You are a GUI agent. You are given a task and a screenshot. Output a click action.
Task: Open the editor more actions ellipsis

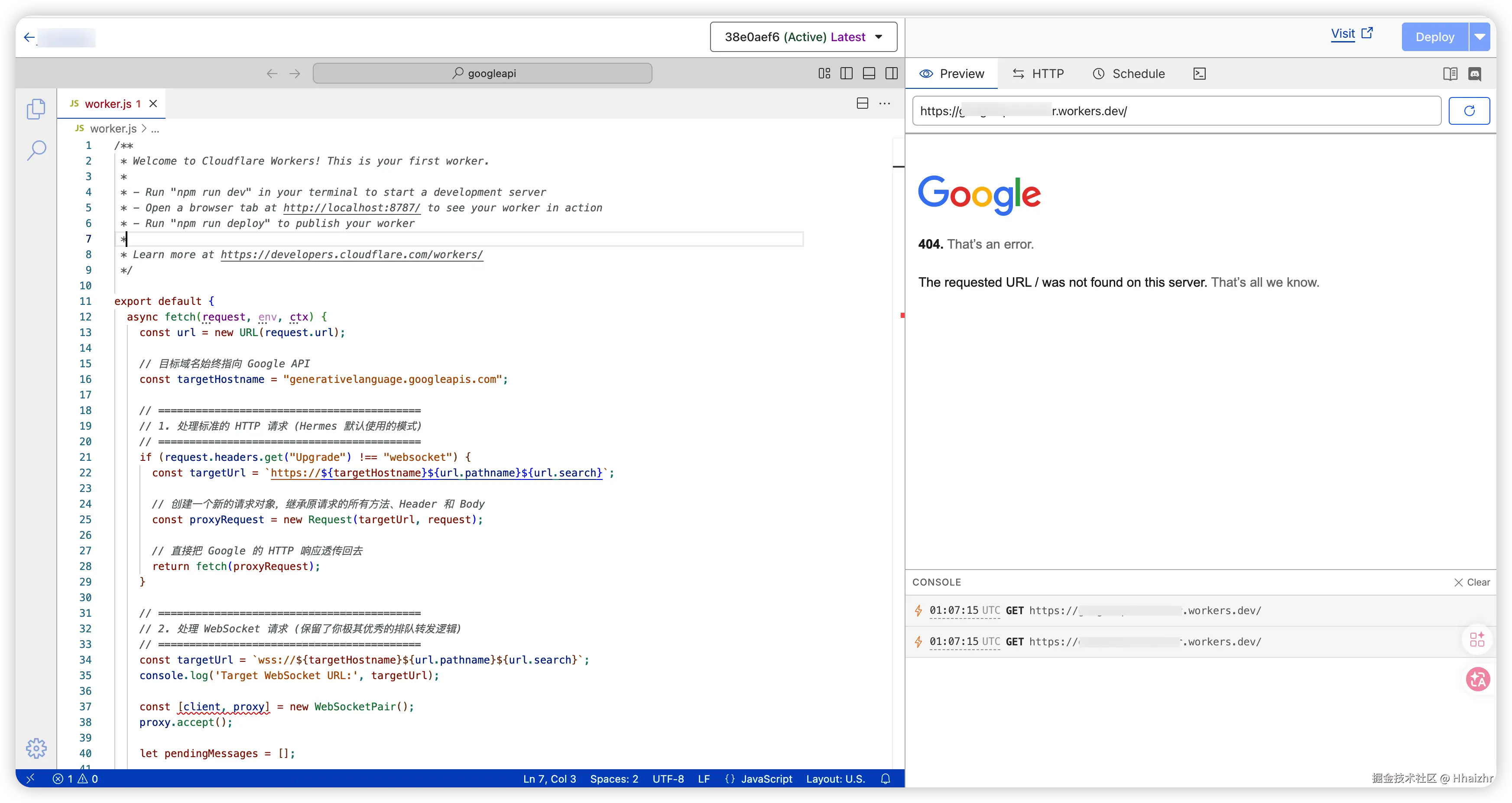click(885, 104)
